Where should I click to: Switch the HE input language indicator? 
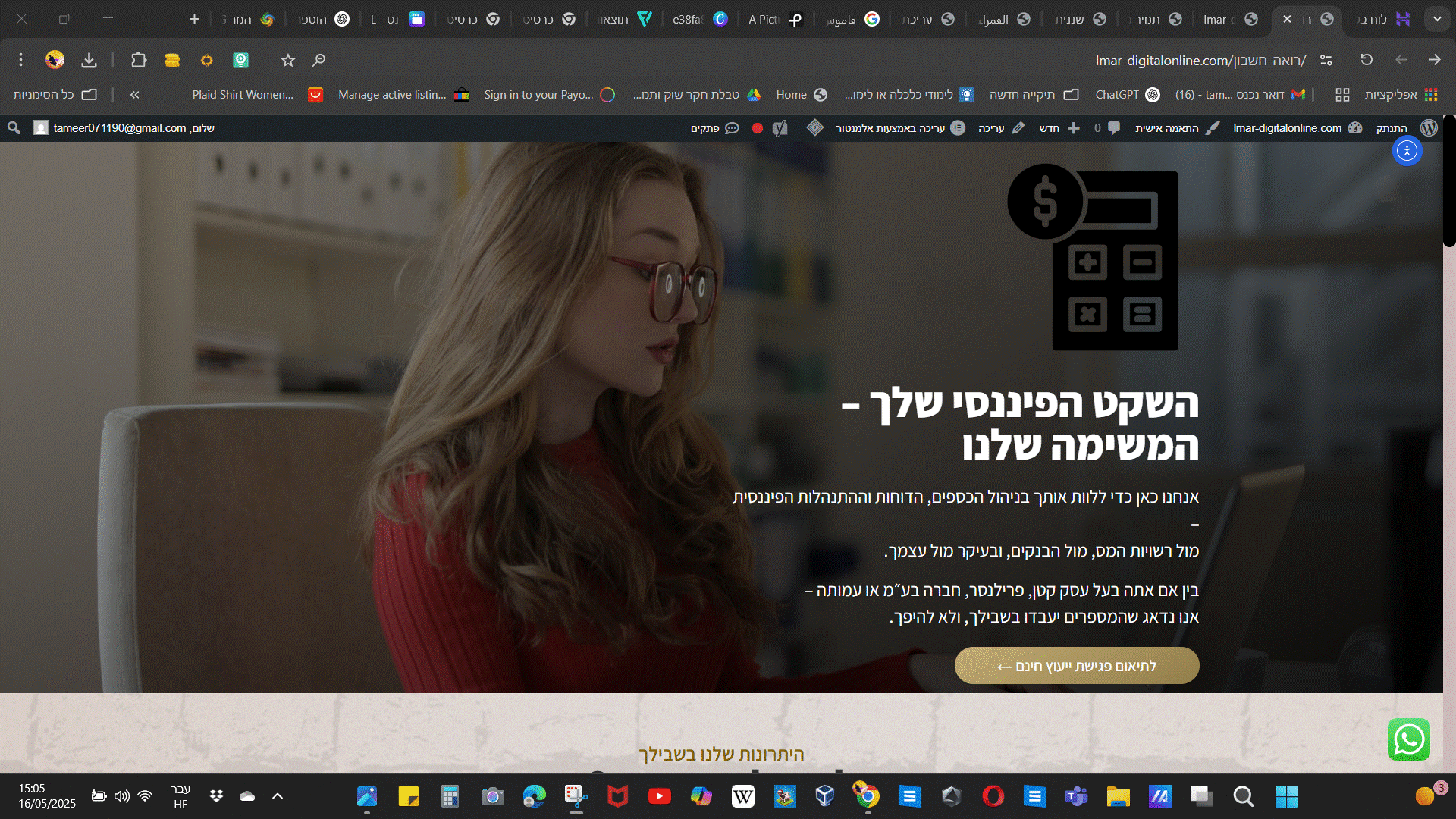[180, 796]
